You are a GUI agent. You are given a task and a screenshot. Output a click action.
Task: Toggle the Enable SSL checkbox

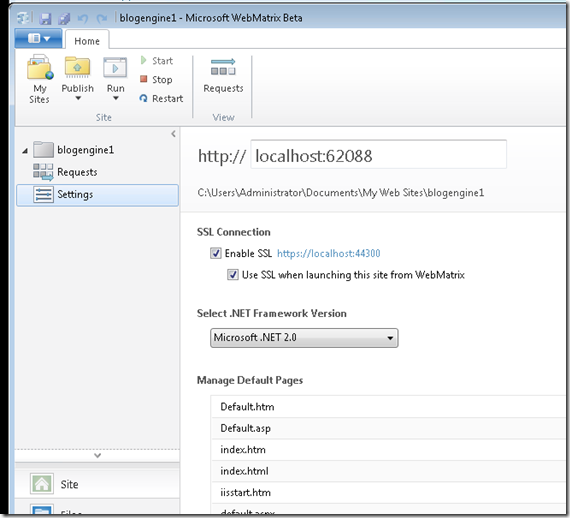[x=216, y=253]
